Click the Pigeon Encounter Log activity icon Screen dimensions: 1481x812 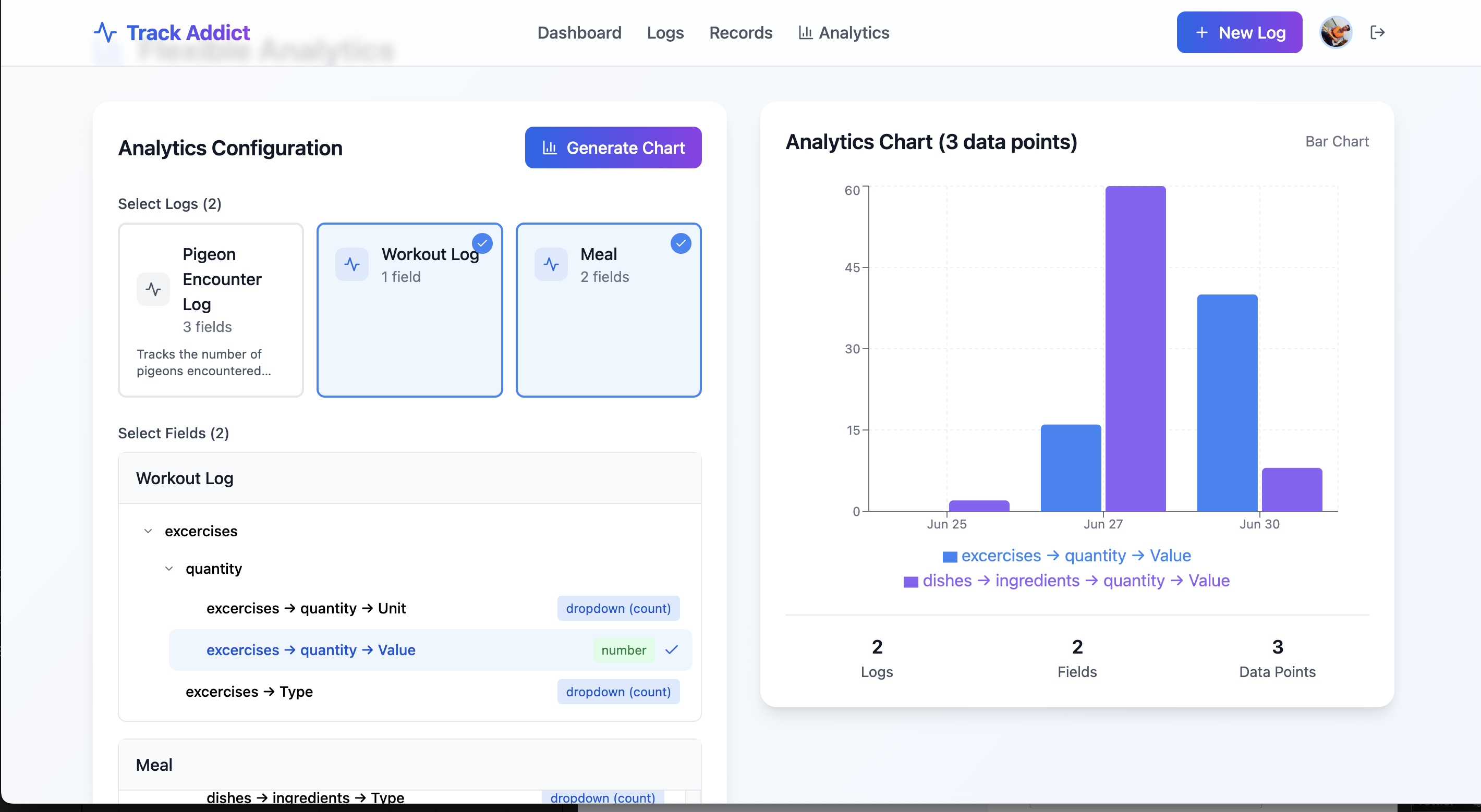coord(153,289)
